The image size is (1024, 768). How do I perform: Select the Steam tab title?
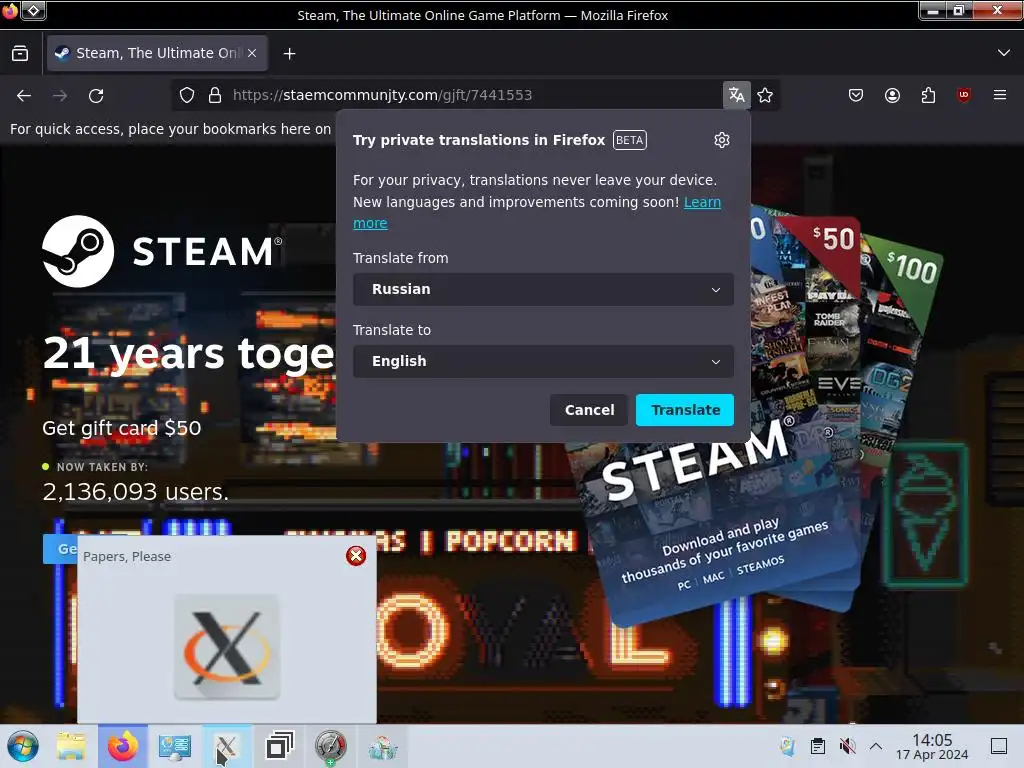159,54
